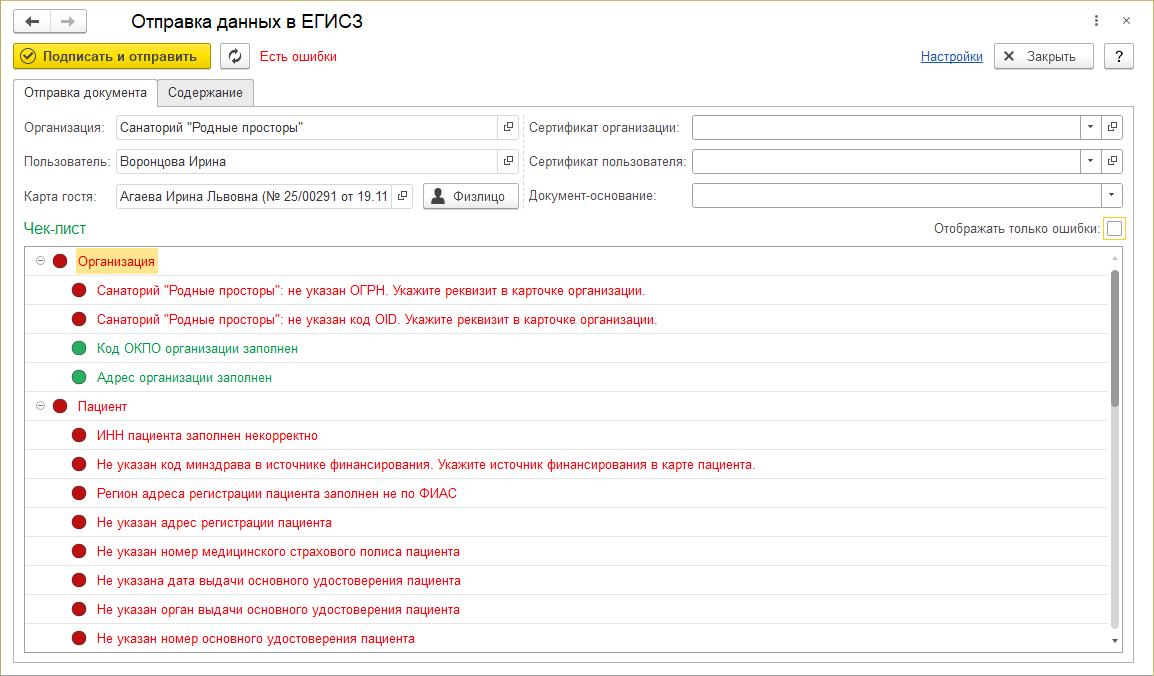Select 'Не указан номер основного удостоверения' text
This screenshot has width=1154, height=676.
[255, 638]
